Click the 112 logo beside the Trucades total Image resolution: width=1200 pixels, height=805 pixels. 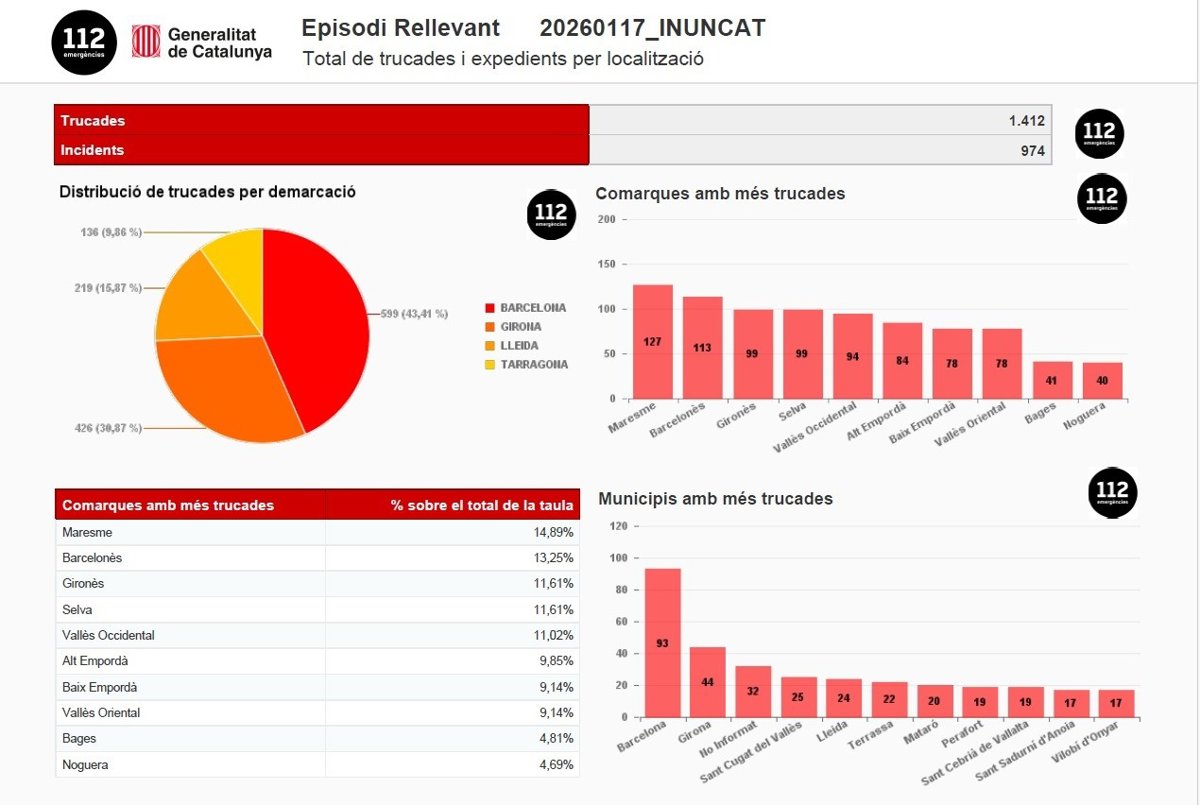tap(1099, 134)
